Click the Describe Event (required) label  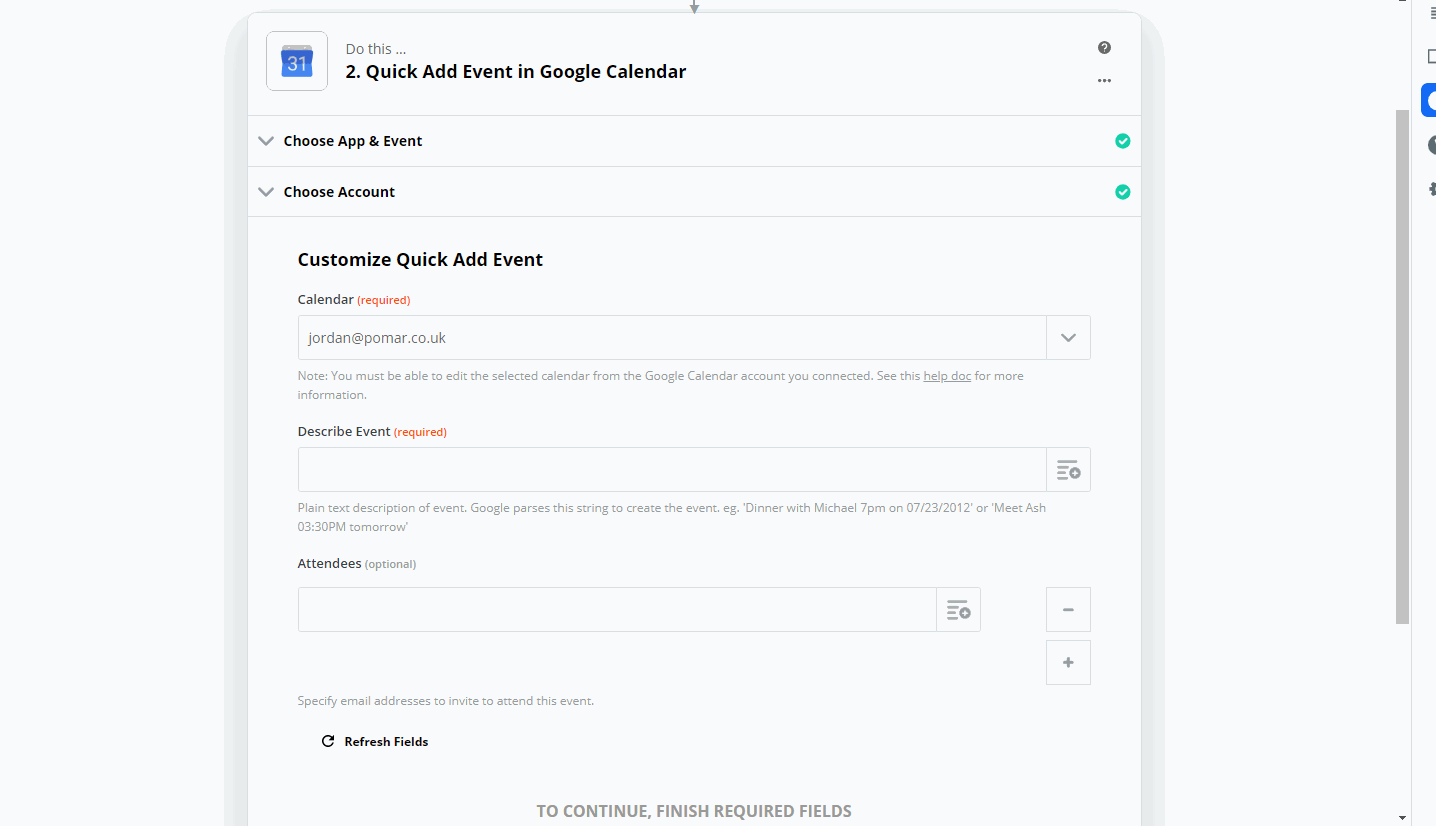pyautogui.click(x=372, y=432)
